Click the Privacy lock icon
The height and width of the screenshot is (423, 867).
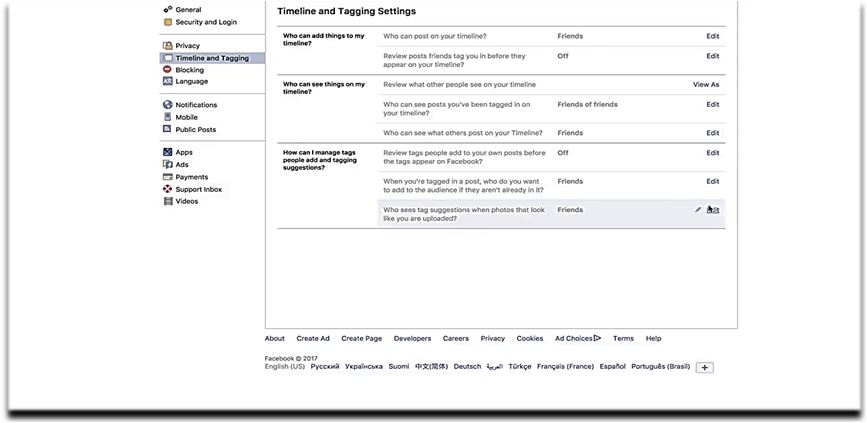pyautogui.click(x=168, y=45)
